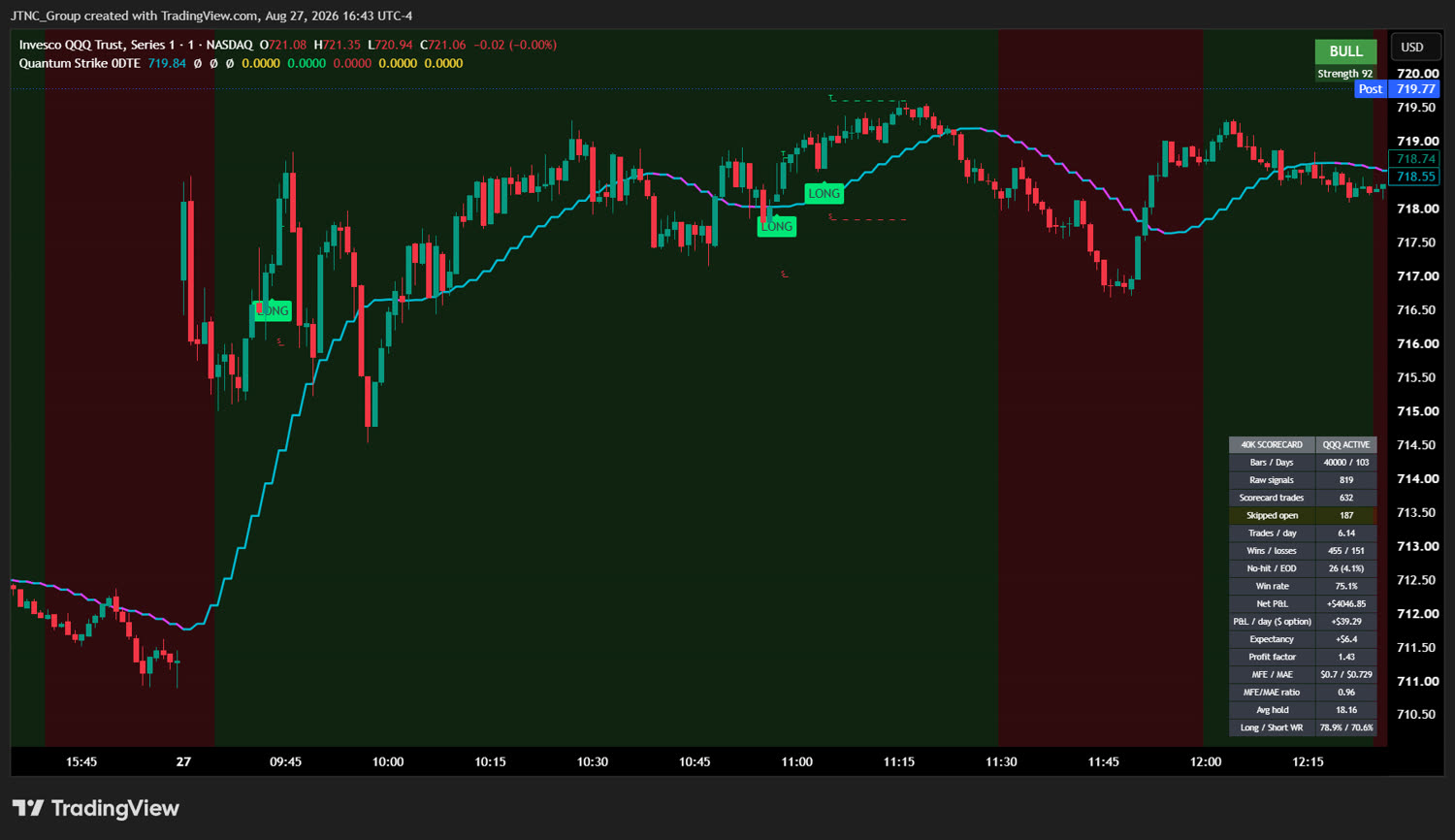Viewport: 1455px width, 840px height.
Task: Click the 'No-hit / EOD' row label
Action: tap(1272, 568)
